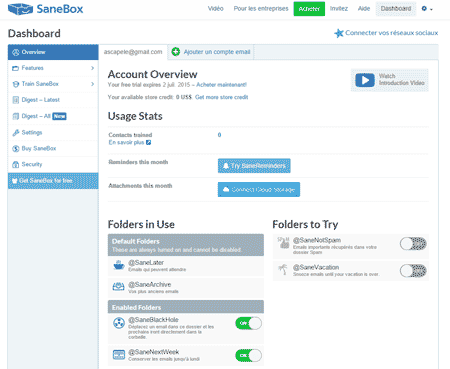Click the gift icon on Get SaneBox for free
Screen dimensions: 450x369
pos(14,181)
